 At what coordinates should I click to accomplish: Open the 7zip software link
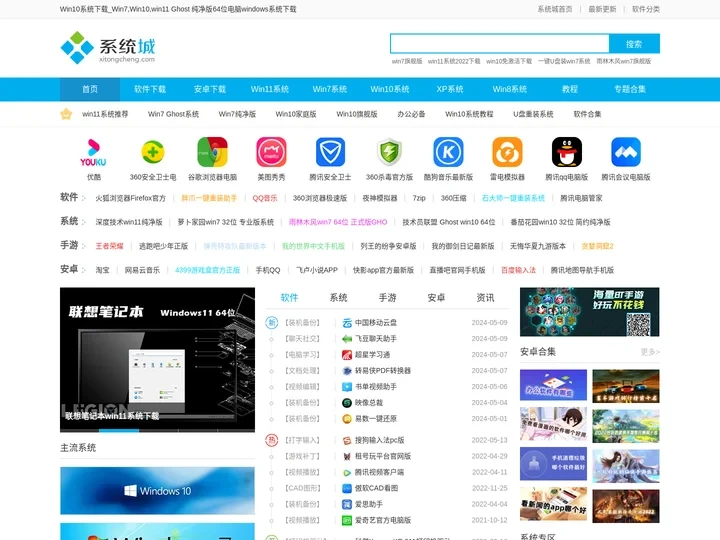(x=419, y=198)
